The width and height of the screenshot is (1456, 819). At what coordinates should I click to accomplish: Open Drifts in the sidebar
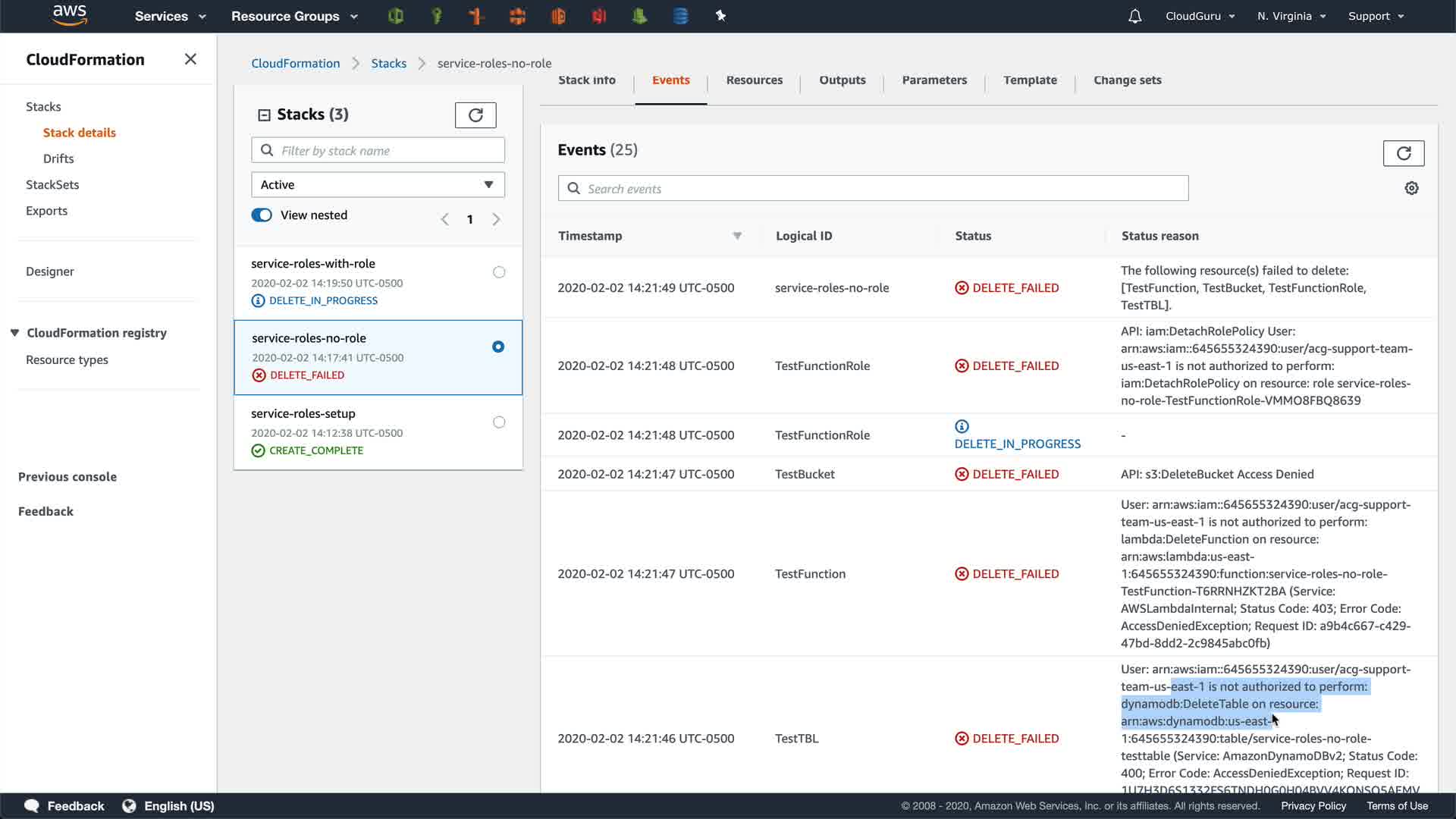coord(58,158)
